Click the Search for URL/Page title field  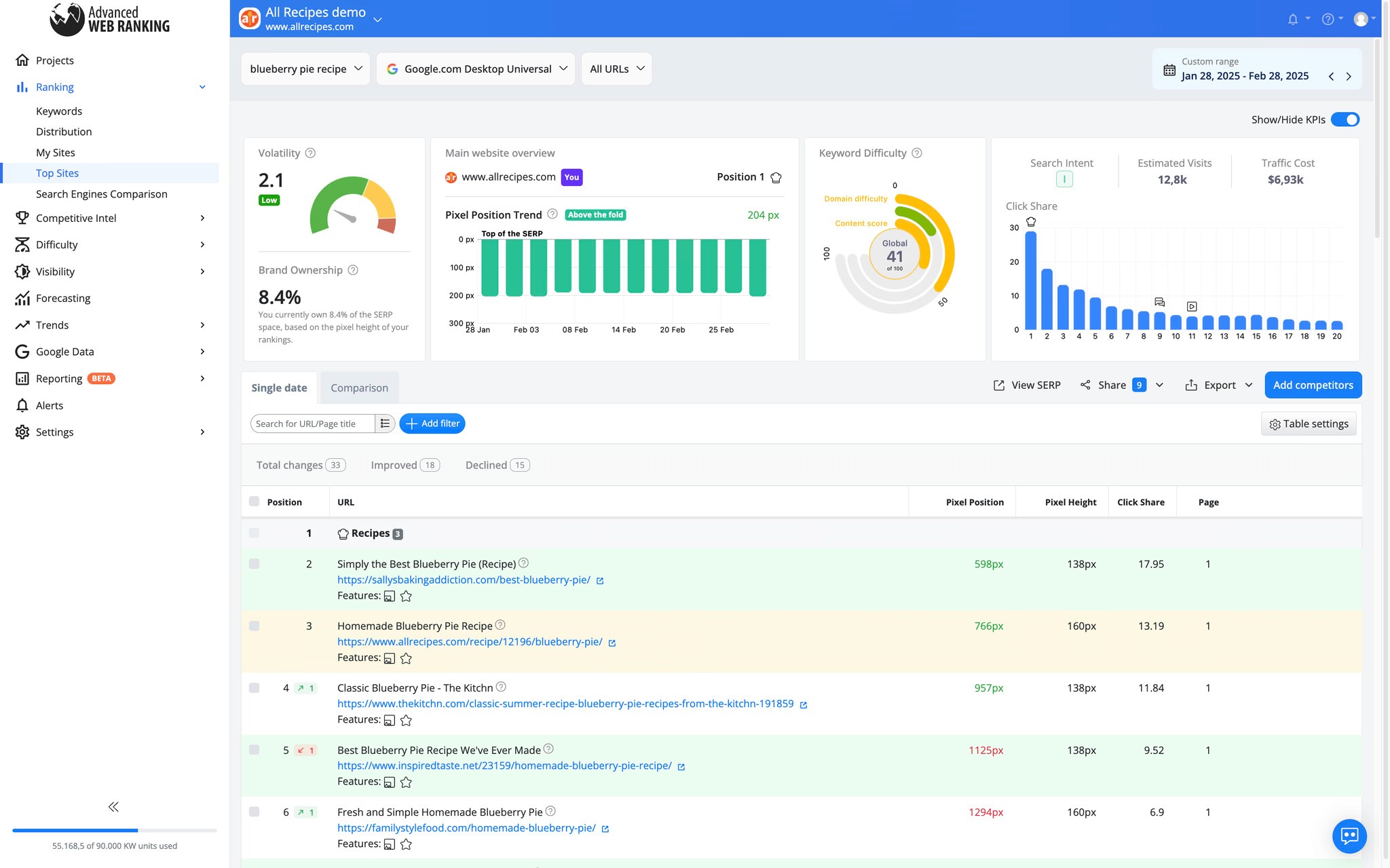click(x=312, y=423)
